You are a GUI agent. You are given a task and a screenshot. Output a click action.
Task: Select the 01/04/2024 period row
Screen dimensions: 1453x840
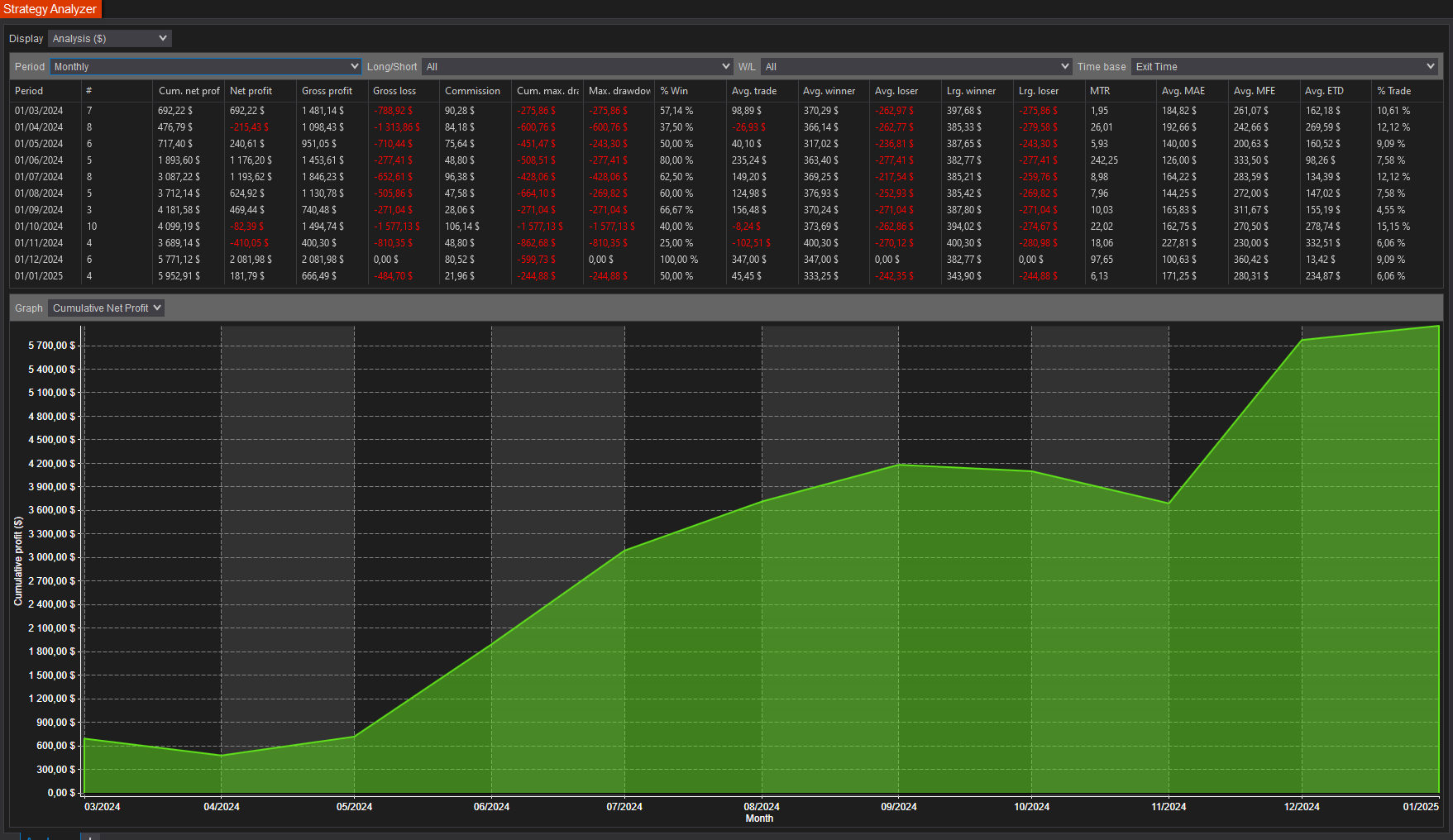pos(726,127)
